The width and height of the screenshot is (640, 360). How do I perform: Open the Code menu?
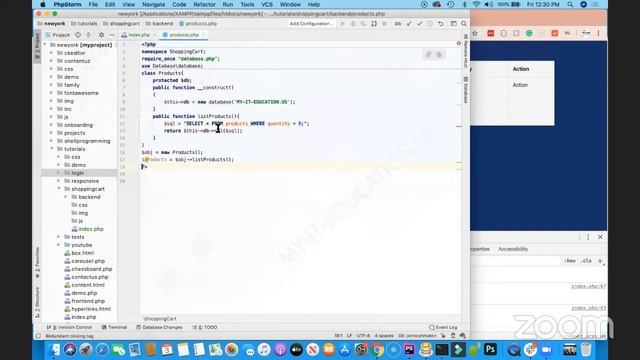point(179,4)
